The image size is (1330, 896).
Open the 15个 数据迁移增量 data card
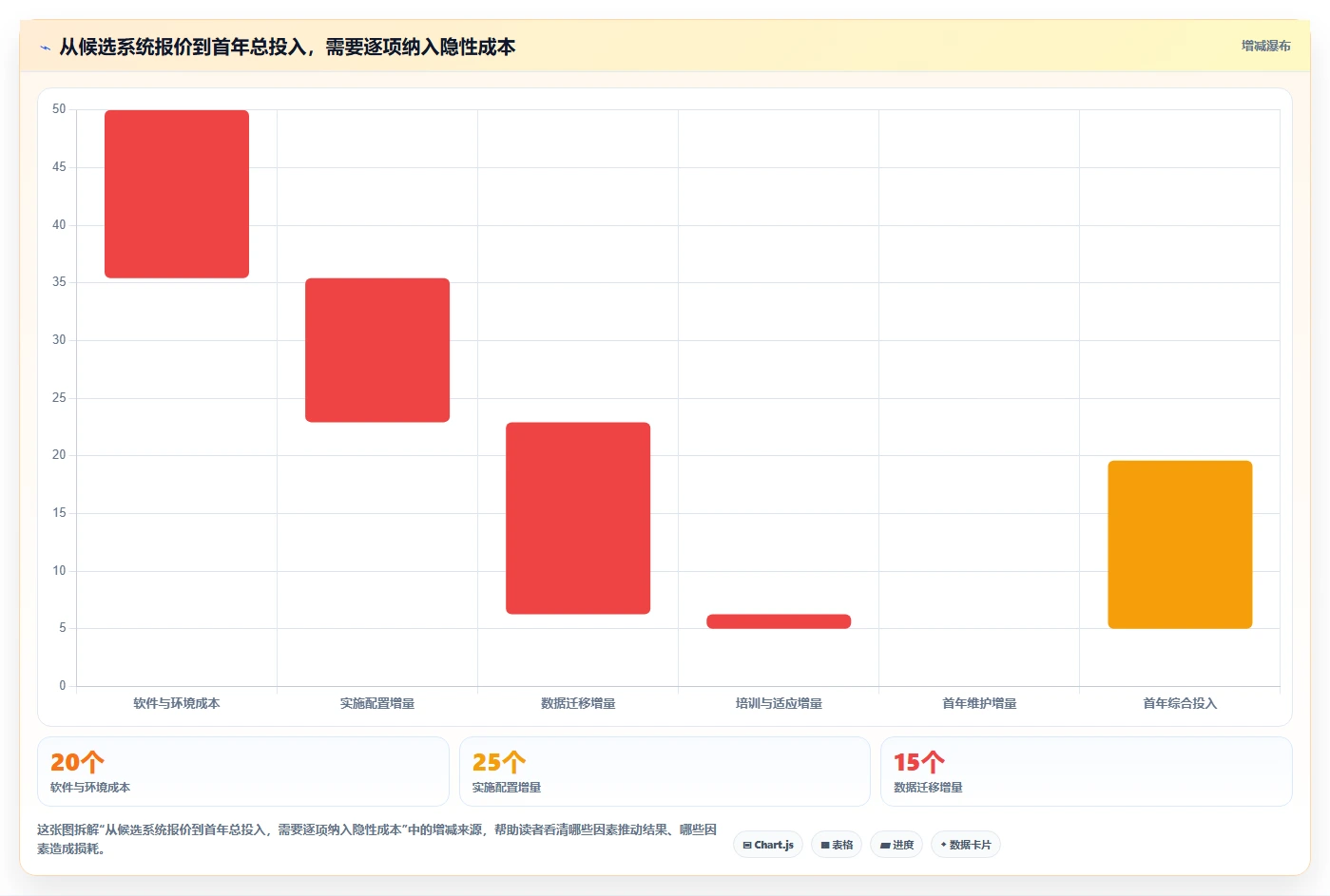[1087, 772]
